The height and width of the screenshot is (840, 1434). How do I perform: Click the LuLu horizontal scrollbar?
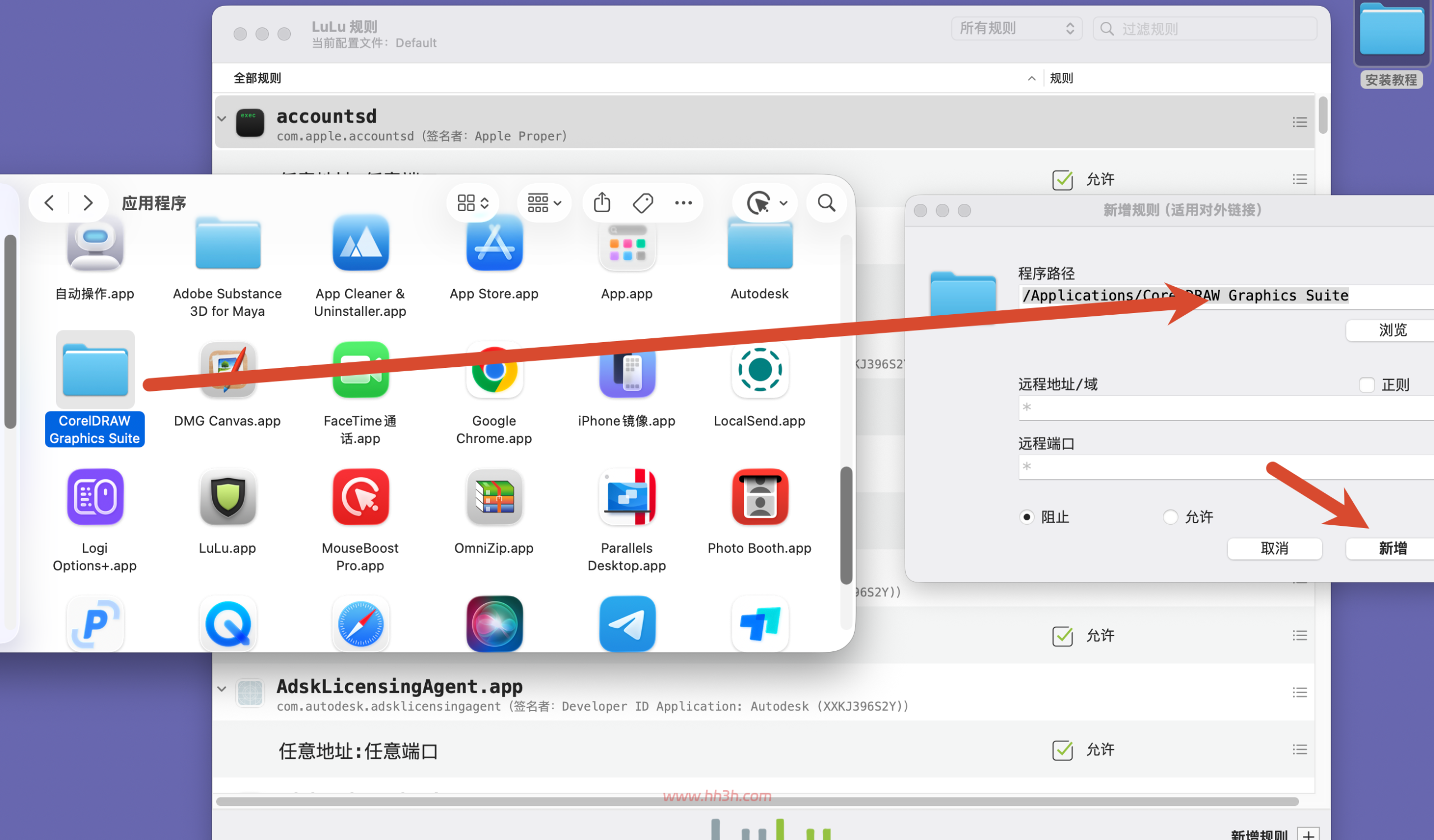(x=757, y=802)
